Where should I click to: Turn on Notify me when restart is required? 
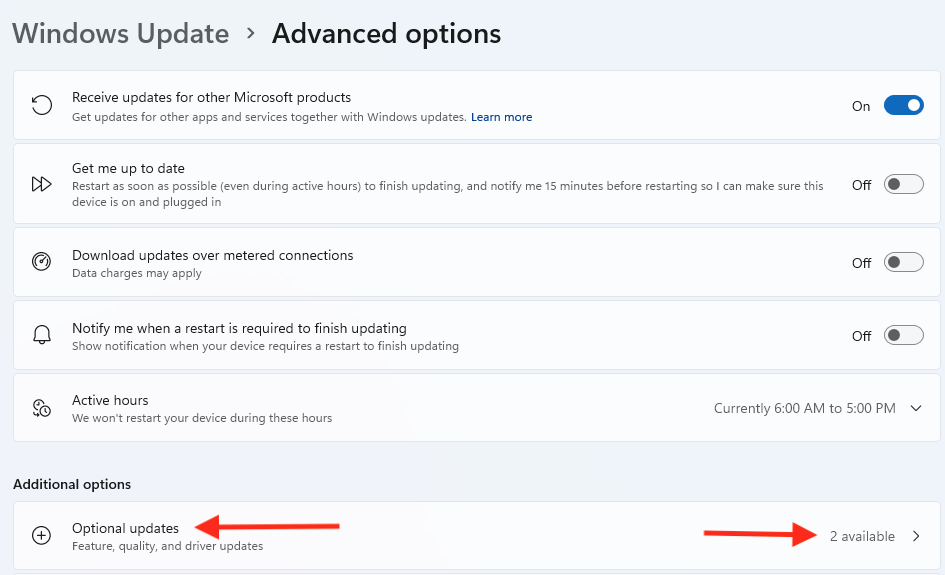903,335
